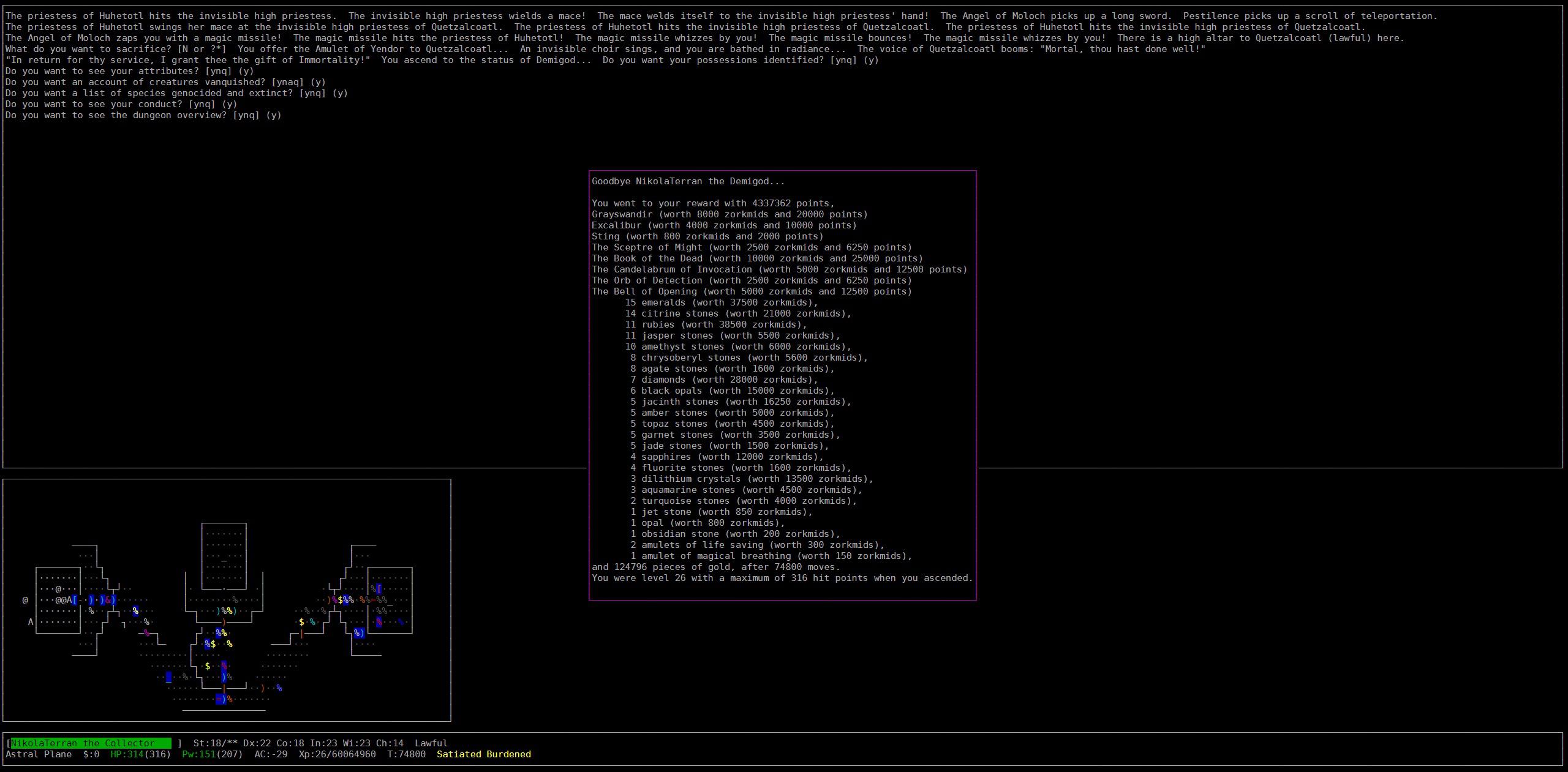
Task: Click the magenta & demon glyph in left corridor
Action: point(108,600)
